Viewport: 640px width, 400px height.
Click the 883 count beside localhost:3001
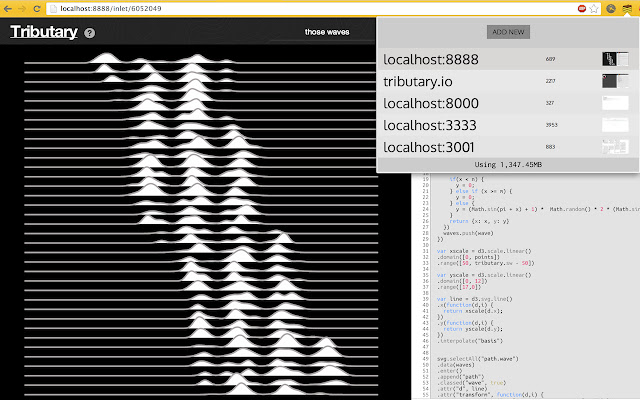pos(550,147)
